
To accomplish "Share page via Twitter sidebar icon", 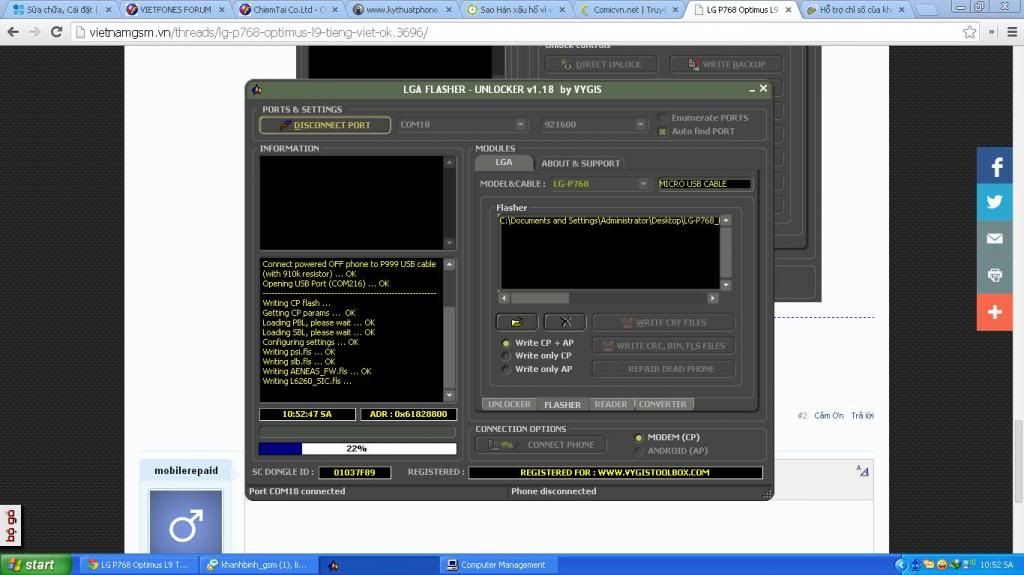I will click(x=995, y=203).
